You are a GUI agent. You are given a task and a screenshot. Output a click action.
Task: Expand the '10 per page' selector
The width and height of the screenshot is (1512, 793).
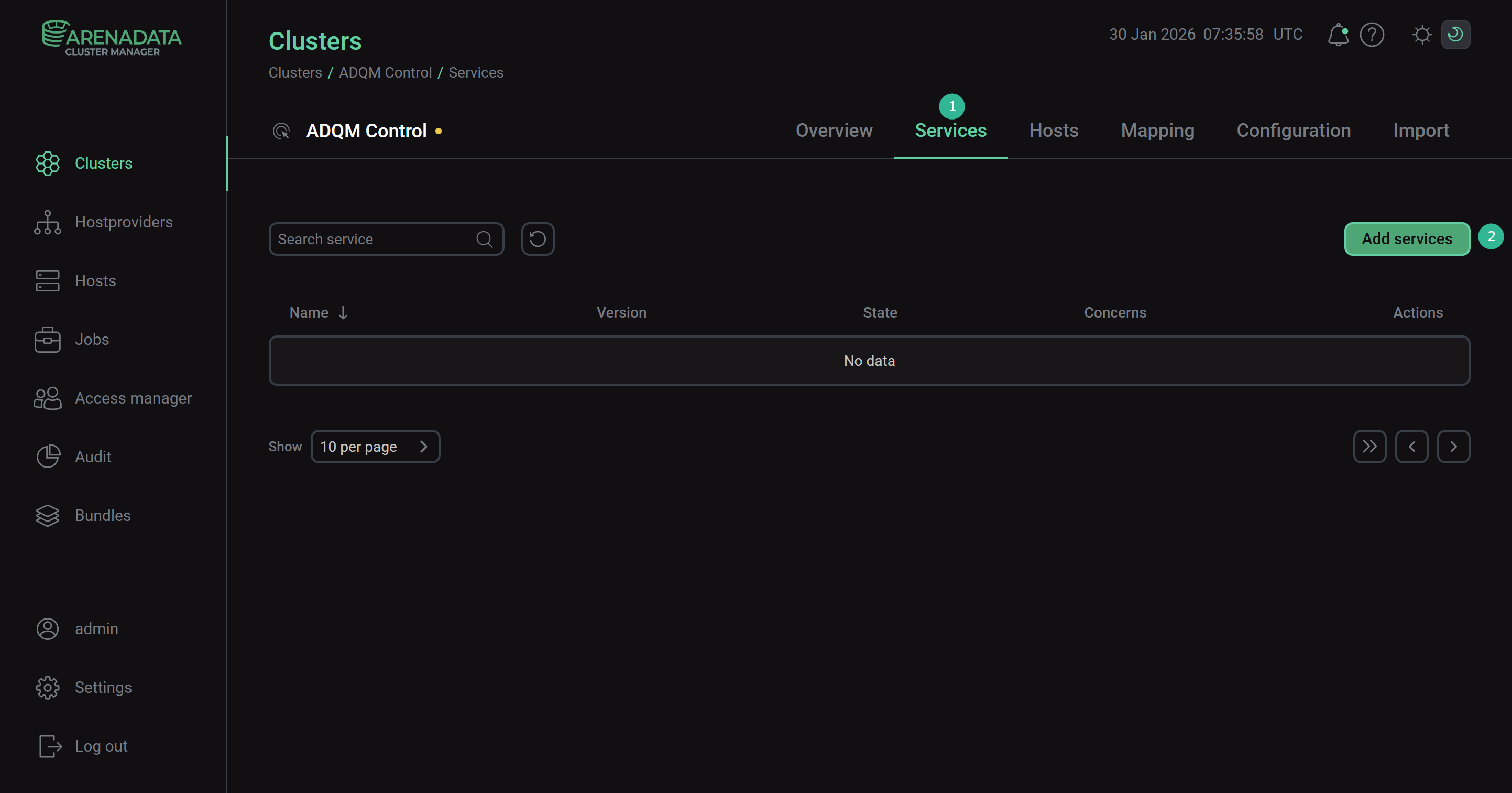376,447
